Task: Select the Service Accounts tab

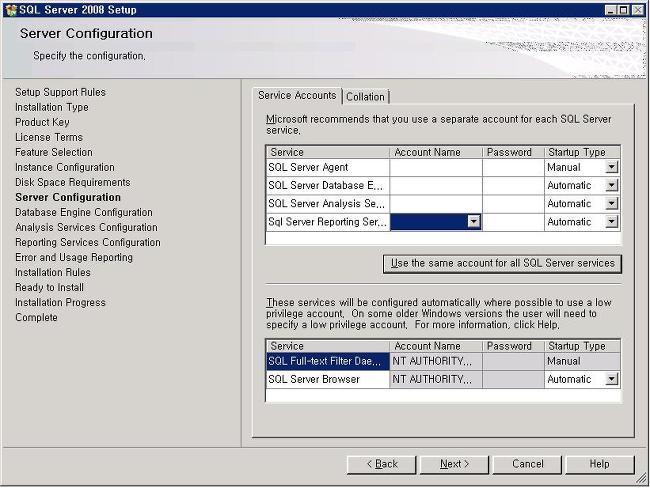Action: point(297,95)
